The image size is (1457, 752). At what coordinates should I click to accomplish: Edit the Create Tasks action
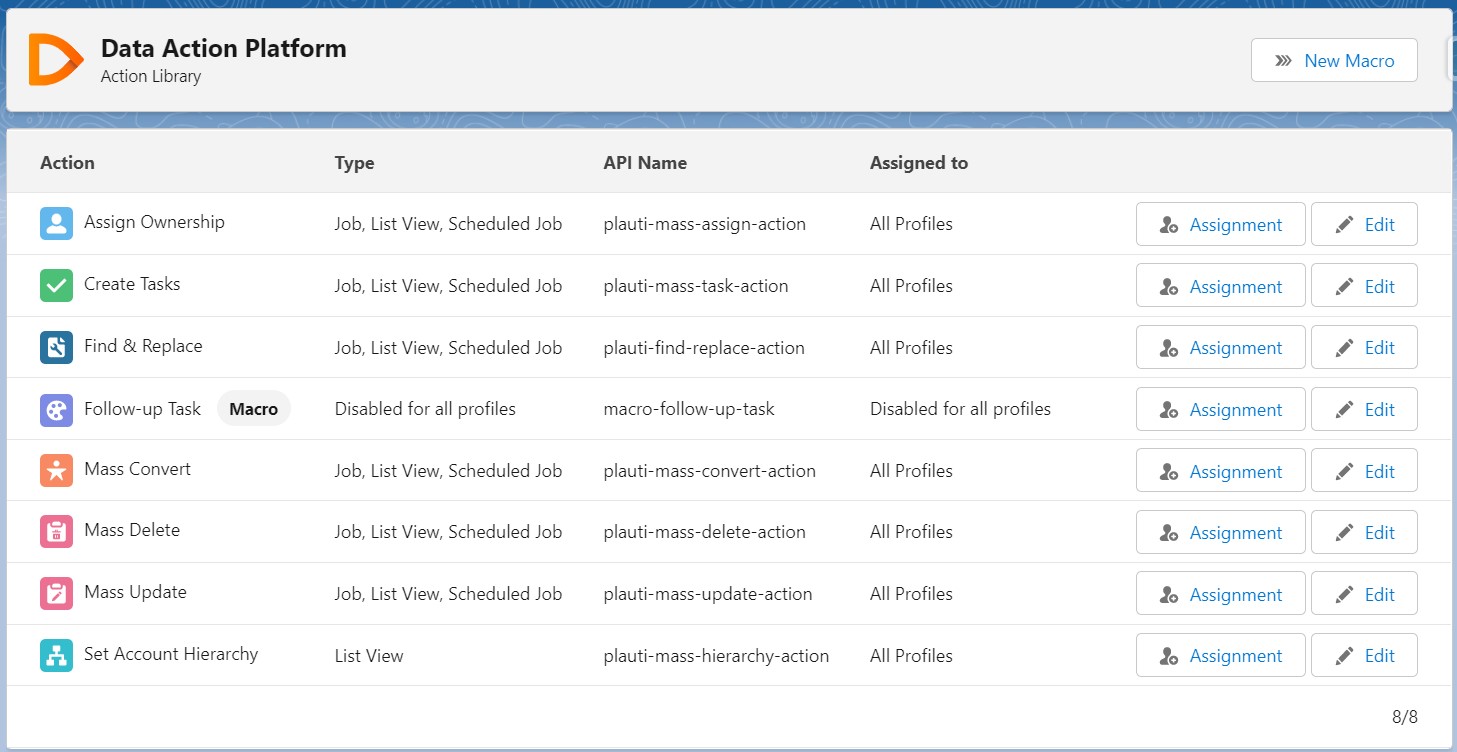(1364, 286)
